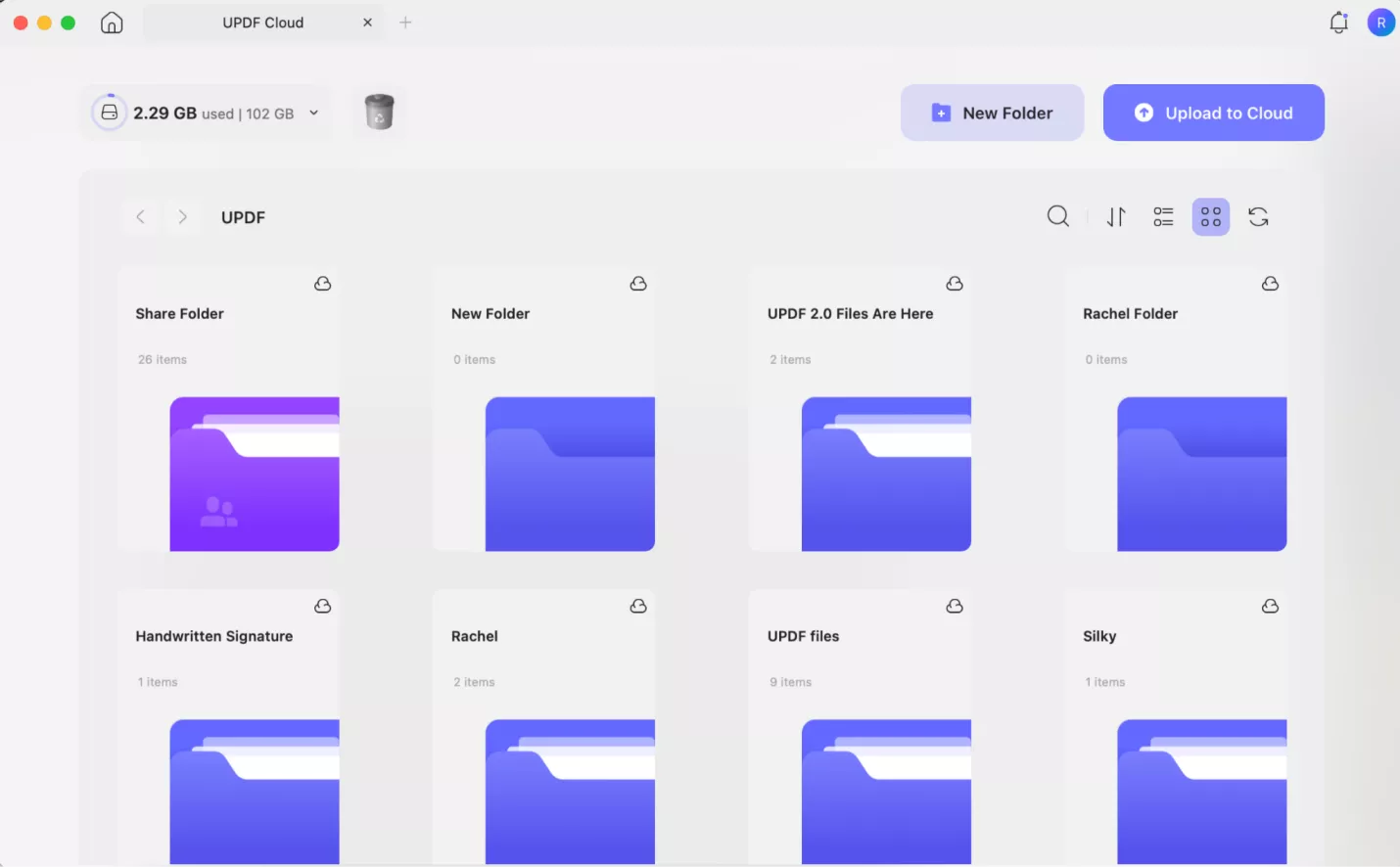This screenshot has height=867, width=1400.
Task: Click the New Folder button
Action: click(992, 113)
